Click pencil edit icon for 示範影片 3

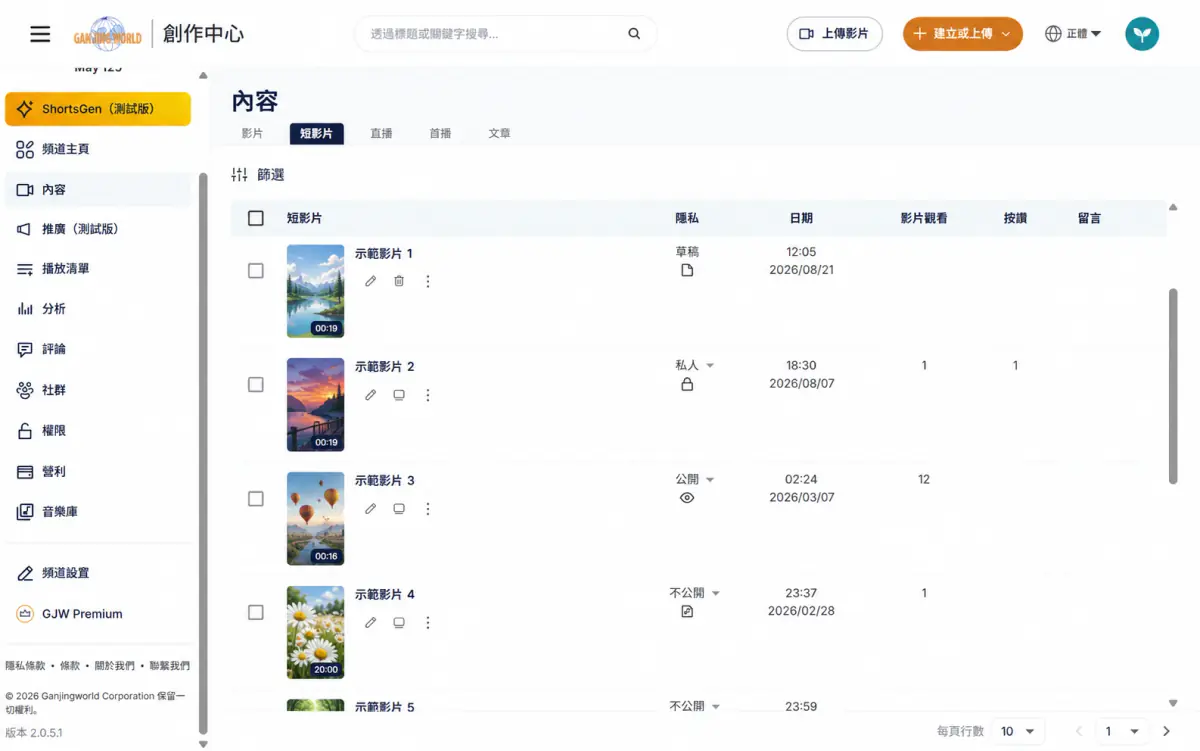[371, 509]
